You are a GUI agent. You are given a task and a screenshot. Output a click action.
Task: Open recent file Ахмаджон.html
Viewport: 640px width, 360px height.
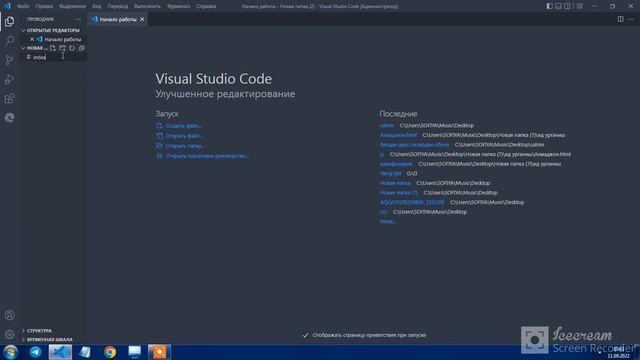[x=398, y=135]
